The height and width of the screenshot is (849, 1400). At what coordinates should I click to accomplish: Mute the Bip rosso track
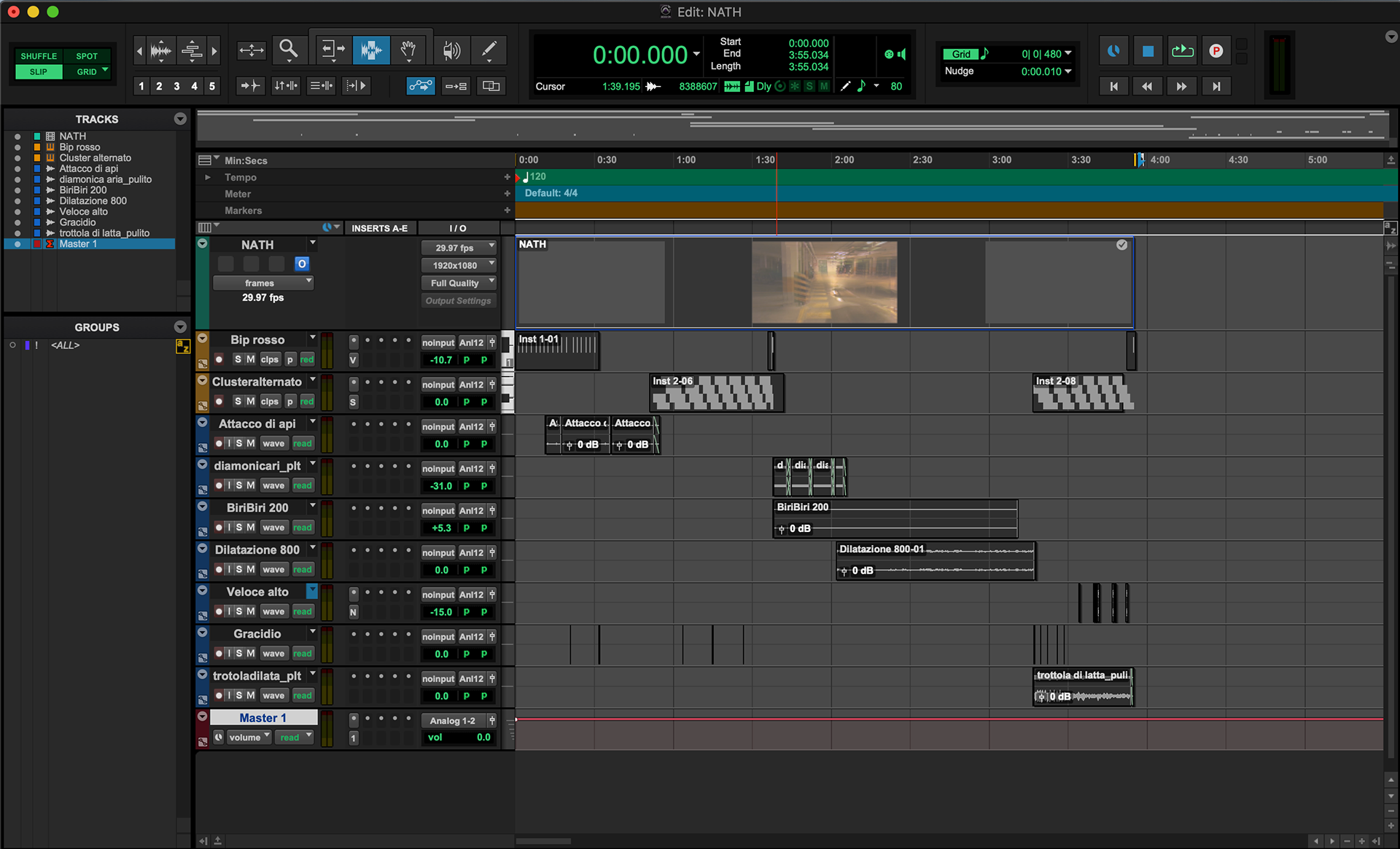click(x=250, y=359)
